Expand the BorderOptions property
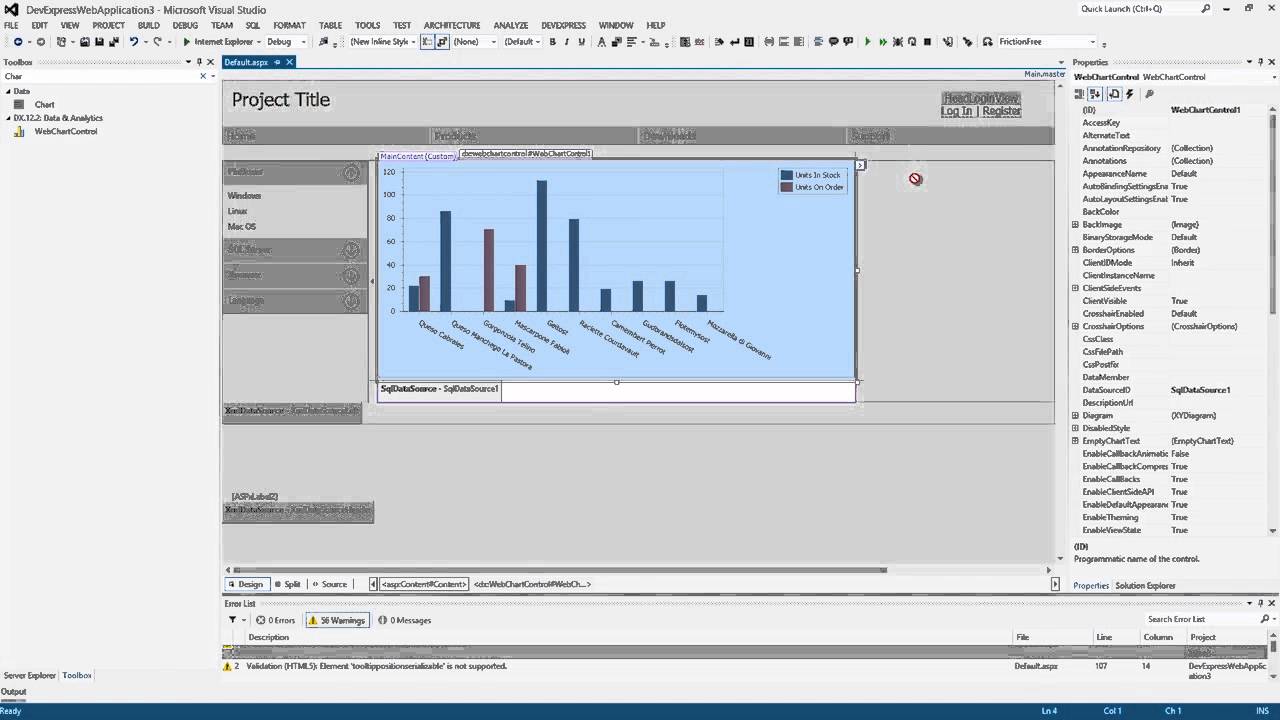This screenshot has height=720, width=1280. coord(1075,250)
